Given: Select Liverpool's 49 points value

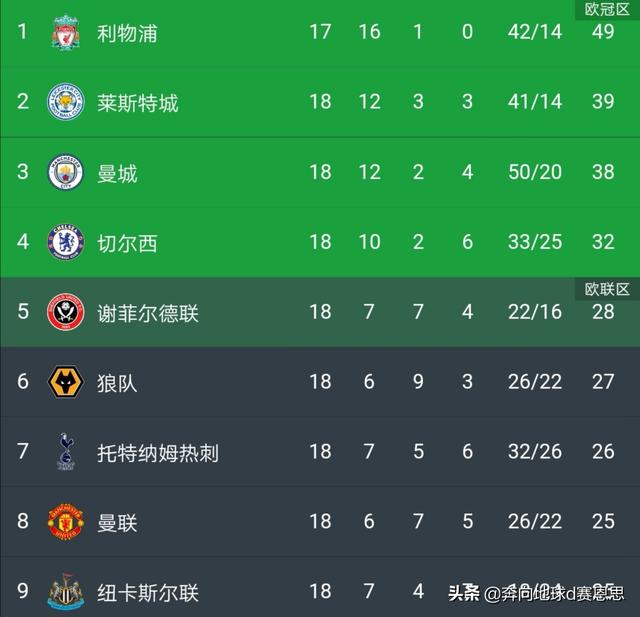Looking at the screenshot, I should click(603, 32).
